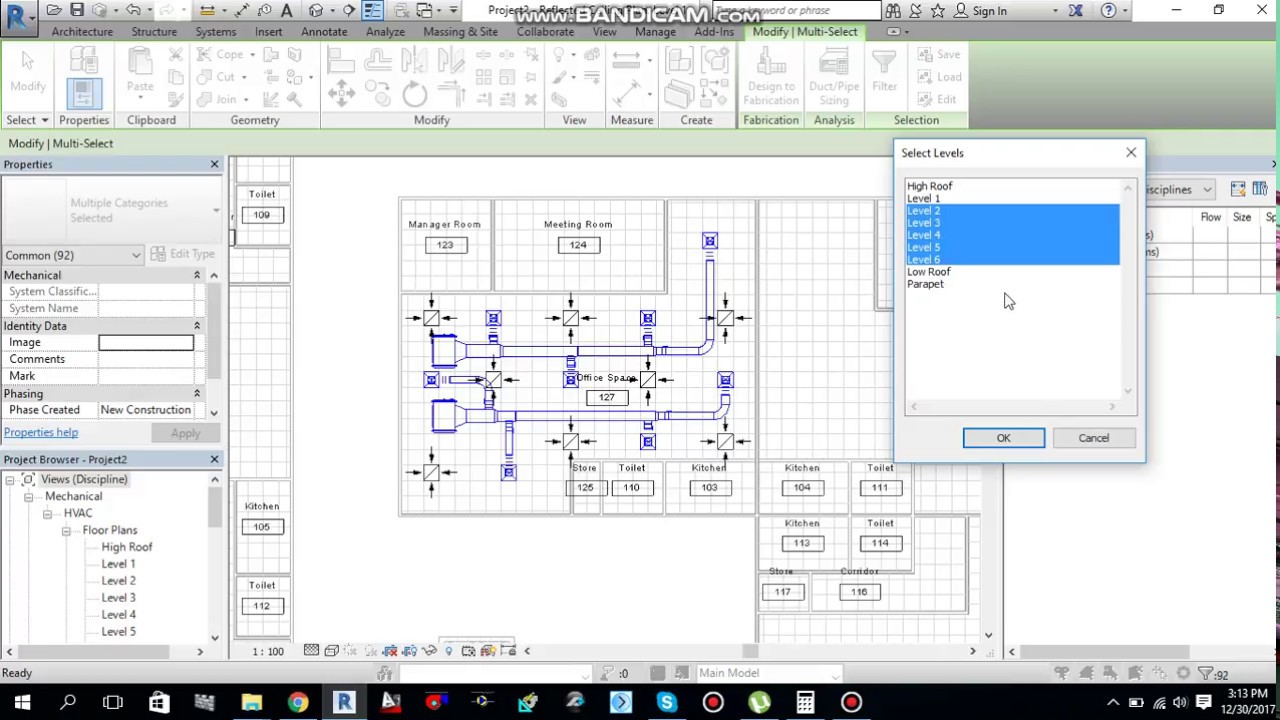Open Level 3 floor plan in Project Browser

point(118,598)
